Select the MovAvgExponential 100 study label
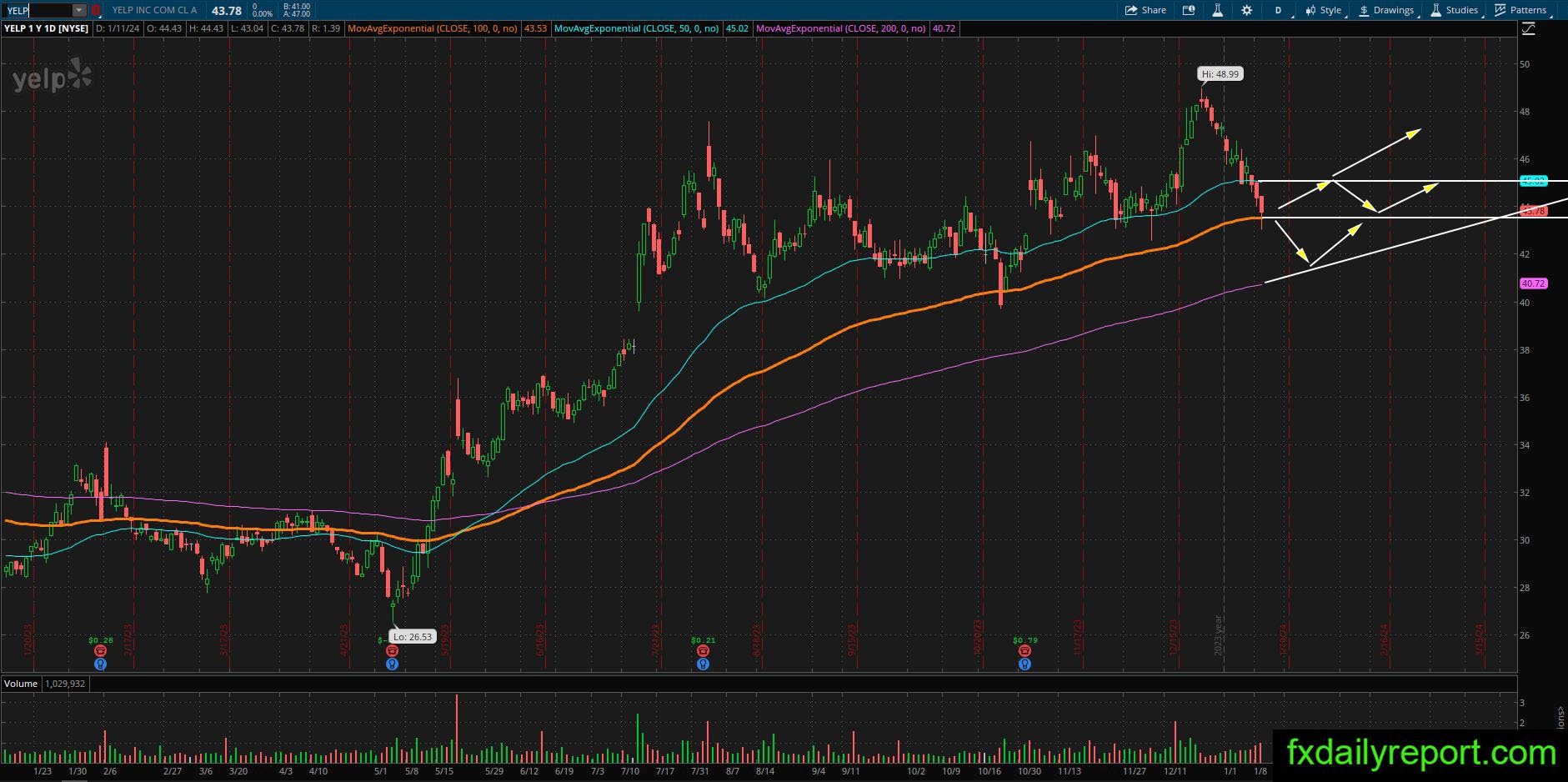The image size is (1568, 782). pyautogui.click(x=433, y=28)
